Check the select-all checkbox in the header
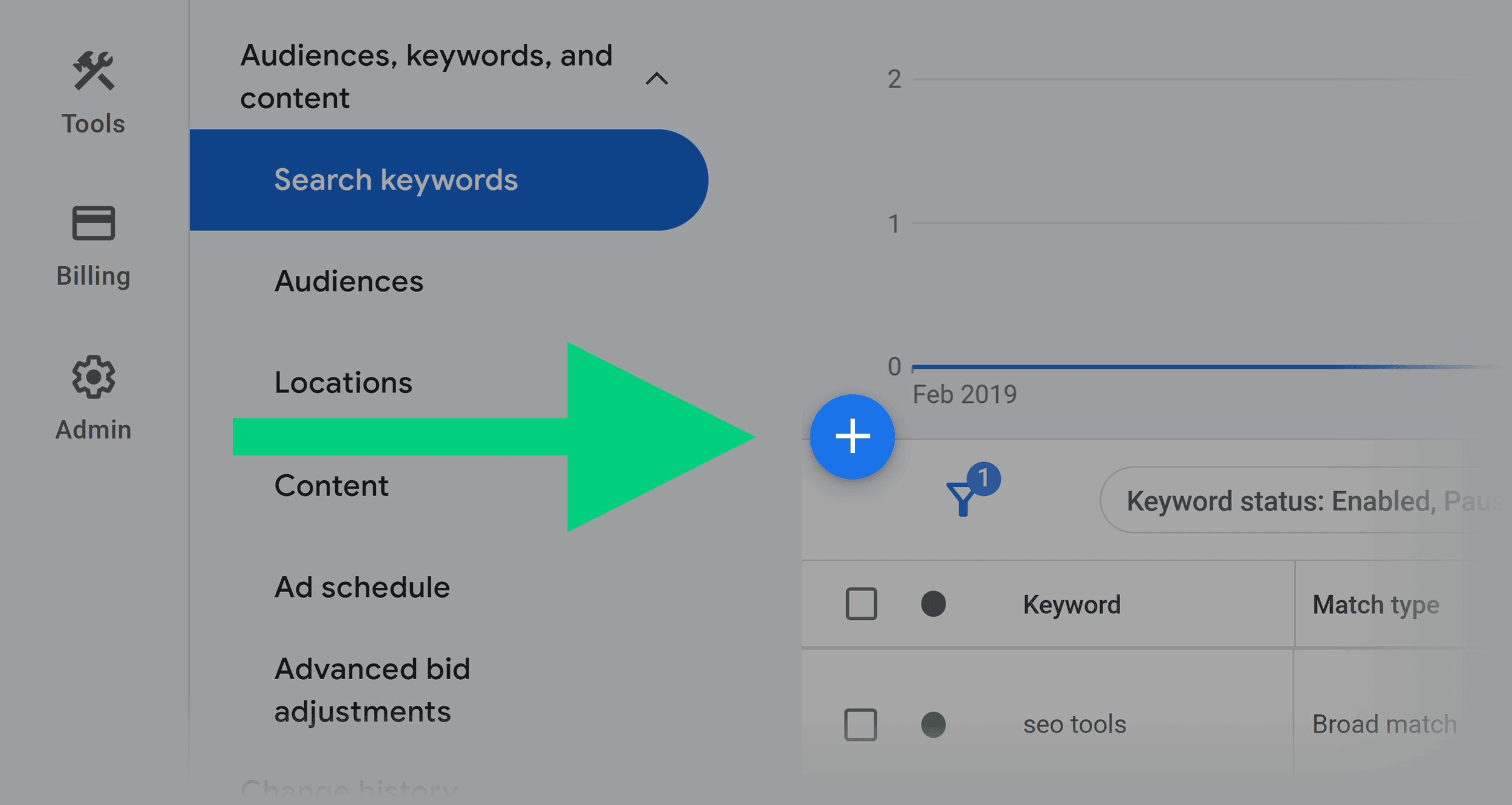 click(x=861, y=604)
